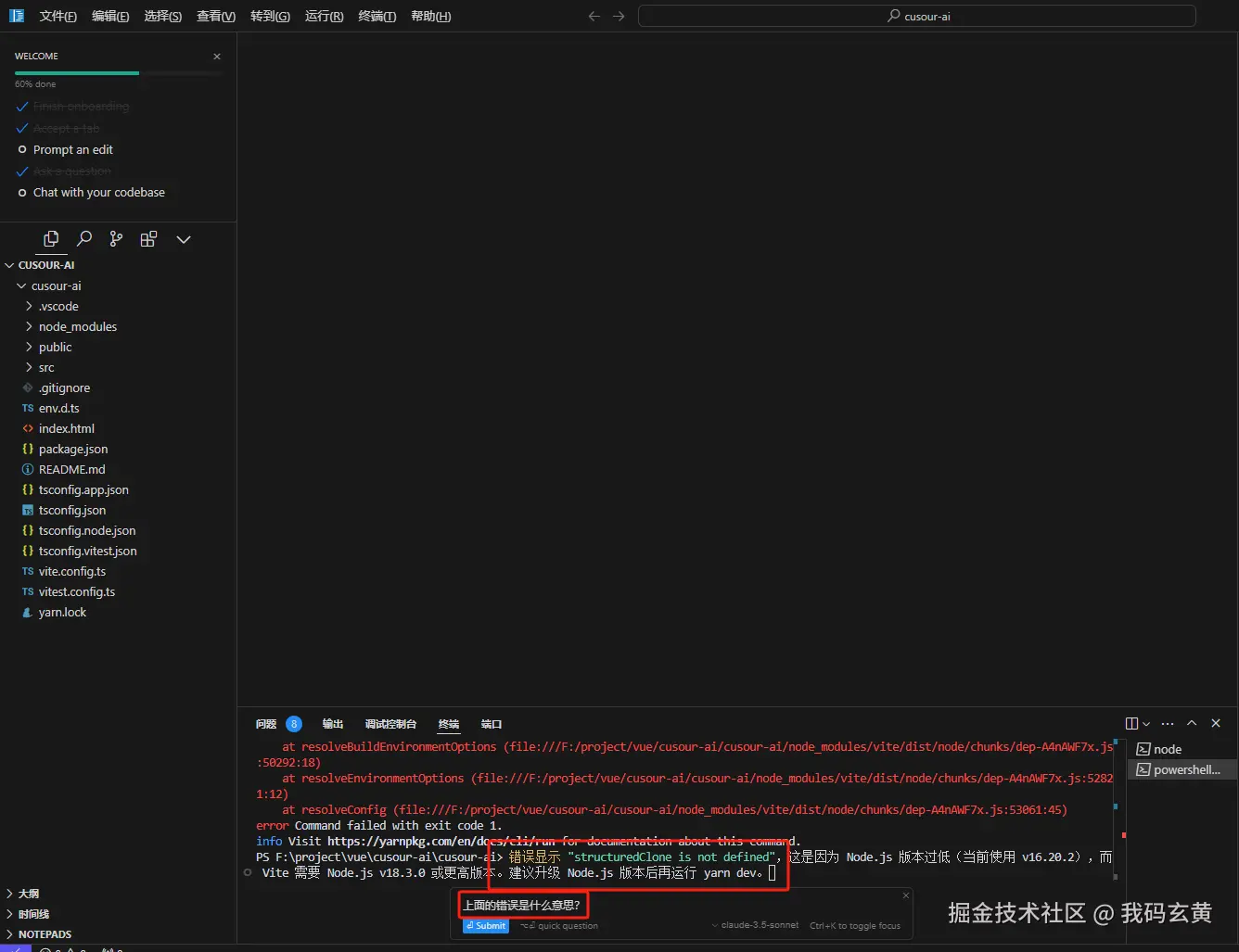This screenshot has width=1239, height=952.
Task: Go back with the left arrow
Action: (594, 16)
